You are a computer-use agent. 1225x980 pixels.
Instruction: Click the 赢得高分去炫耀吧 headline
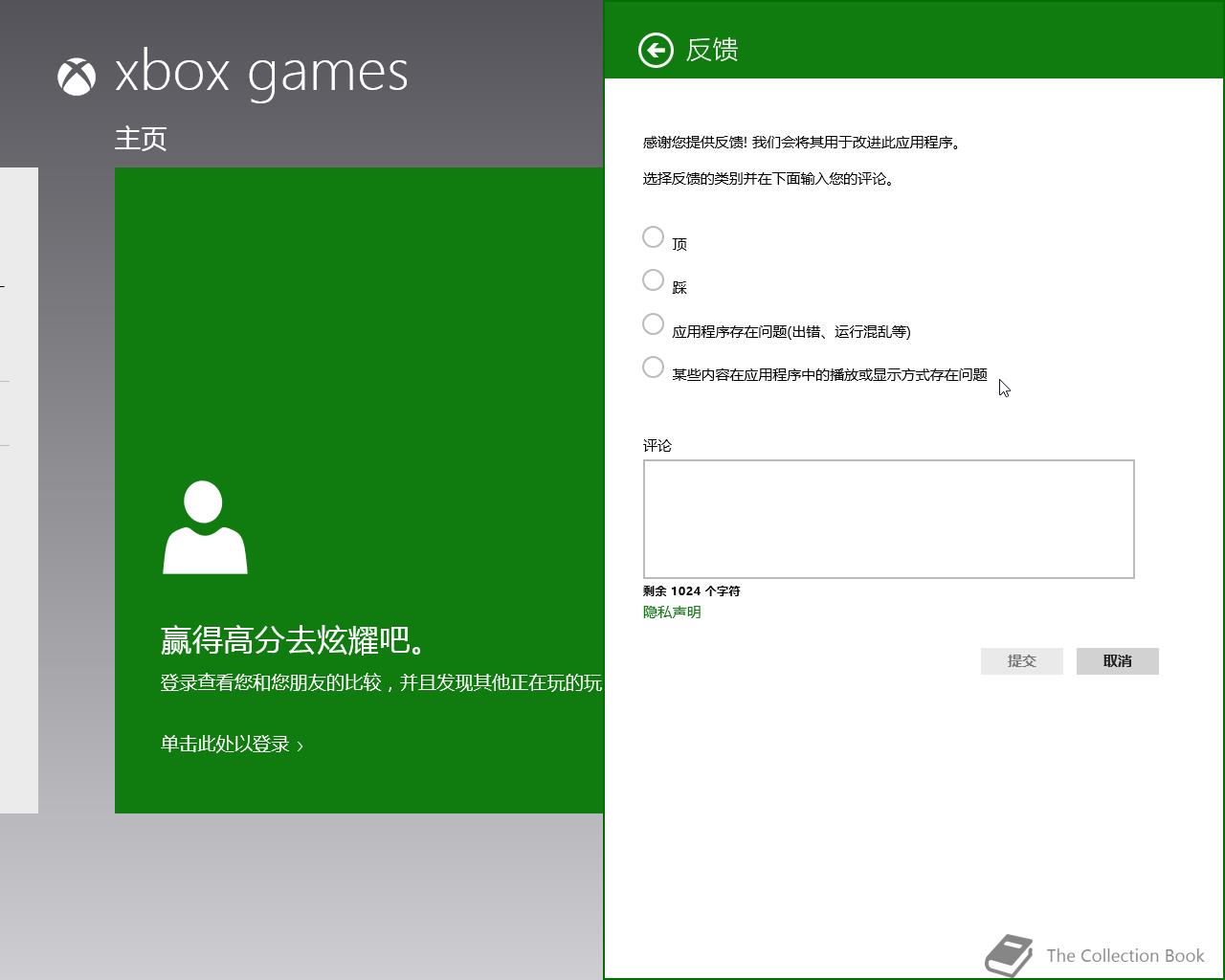(295, 640)
